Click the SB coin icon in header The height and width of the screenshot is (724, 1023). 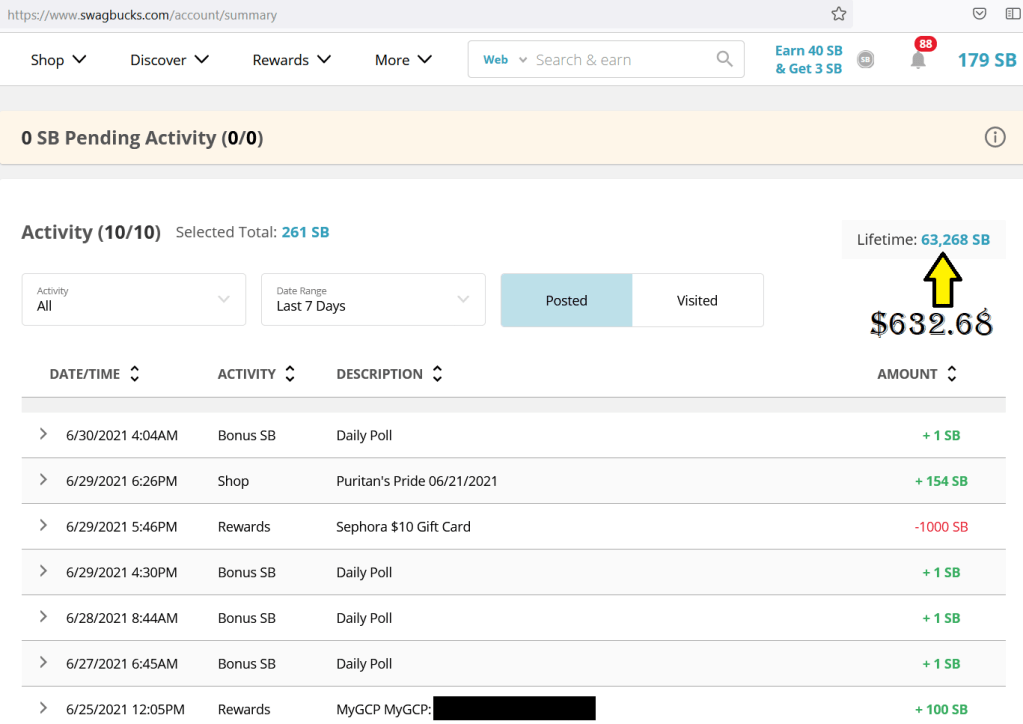(x=866, y=60)
